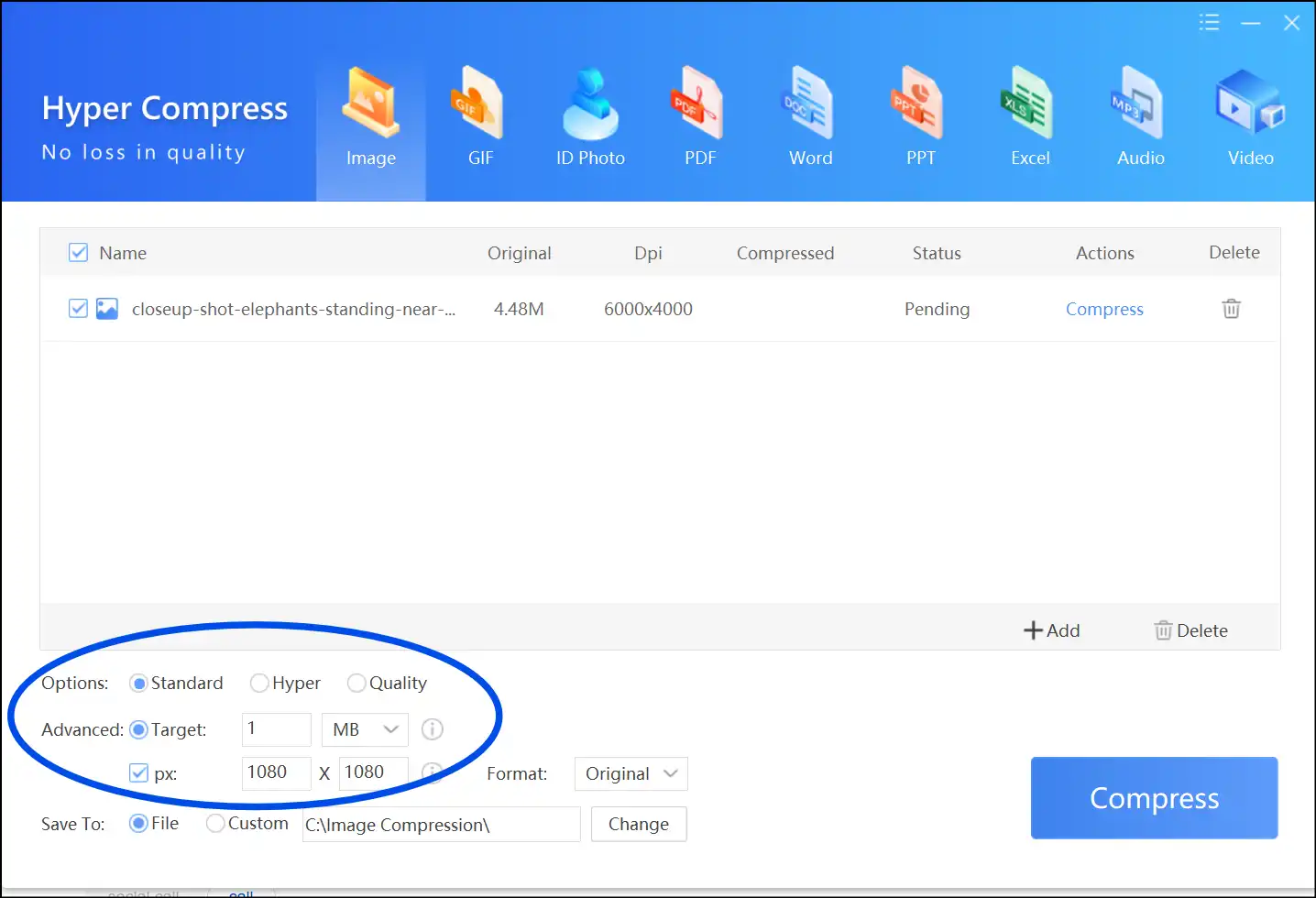Click the Original column header
The height and width of the screenshot is (898, 1316).
click(x=520, y=253)
